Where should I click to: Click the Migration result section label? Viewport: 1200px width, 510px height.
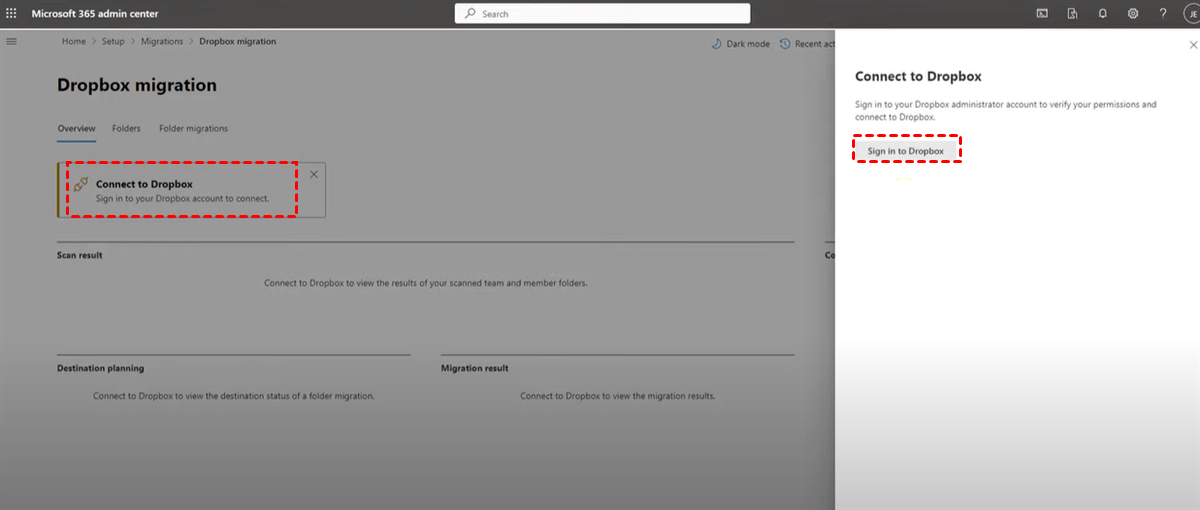[475, 368]
